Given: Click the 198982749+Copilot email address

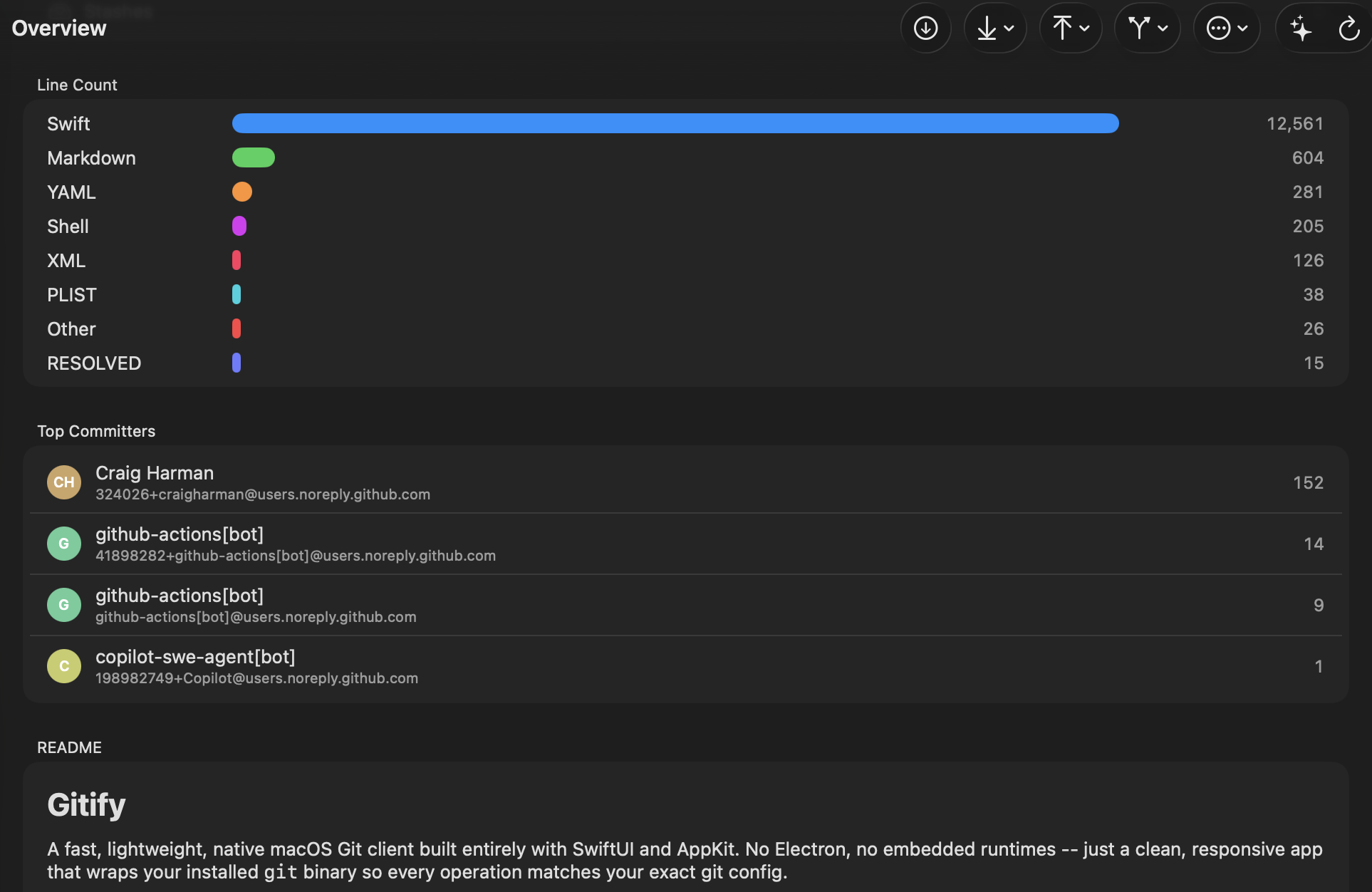Looking at the screenshot, I should pos(256,678).
